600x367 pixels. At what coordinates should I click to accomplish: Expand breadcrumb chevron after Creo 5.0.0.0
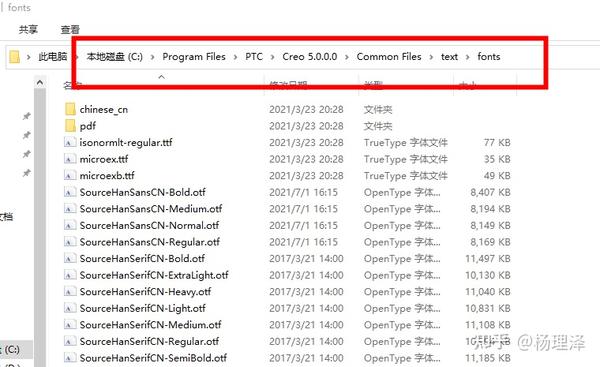tap(347, 57)
